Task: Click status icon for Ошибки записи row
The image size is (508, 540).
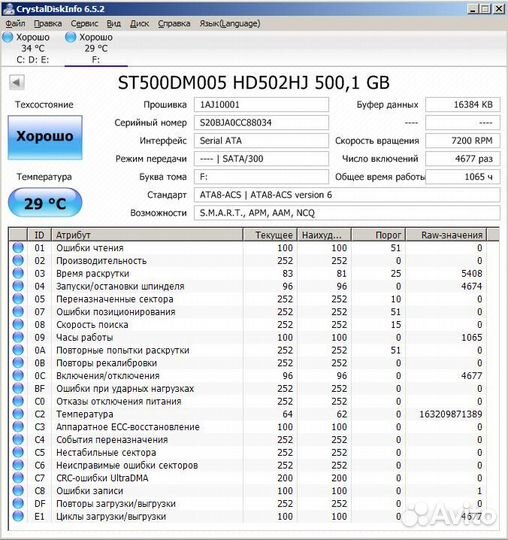Action: (x=18, y=490)
